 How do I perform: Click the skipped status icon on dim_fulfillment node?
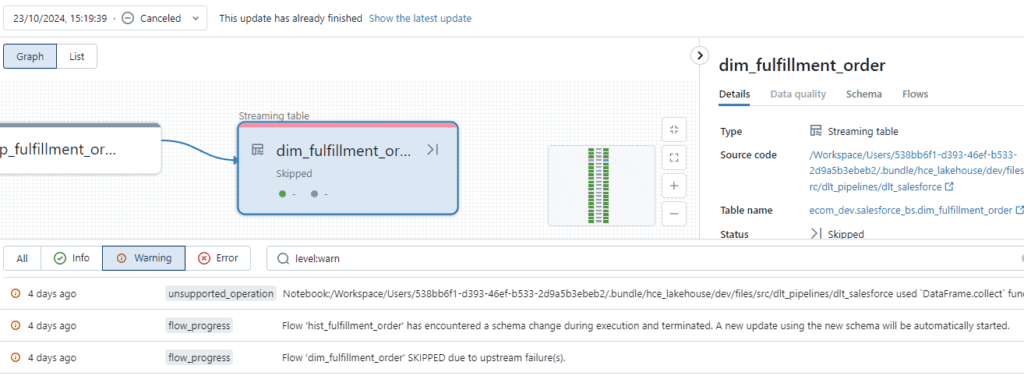click(x=432, y=150)
